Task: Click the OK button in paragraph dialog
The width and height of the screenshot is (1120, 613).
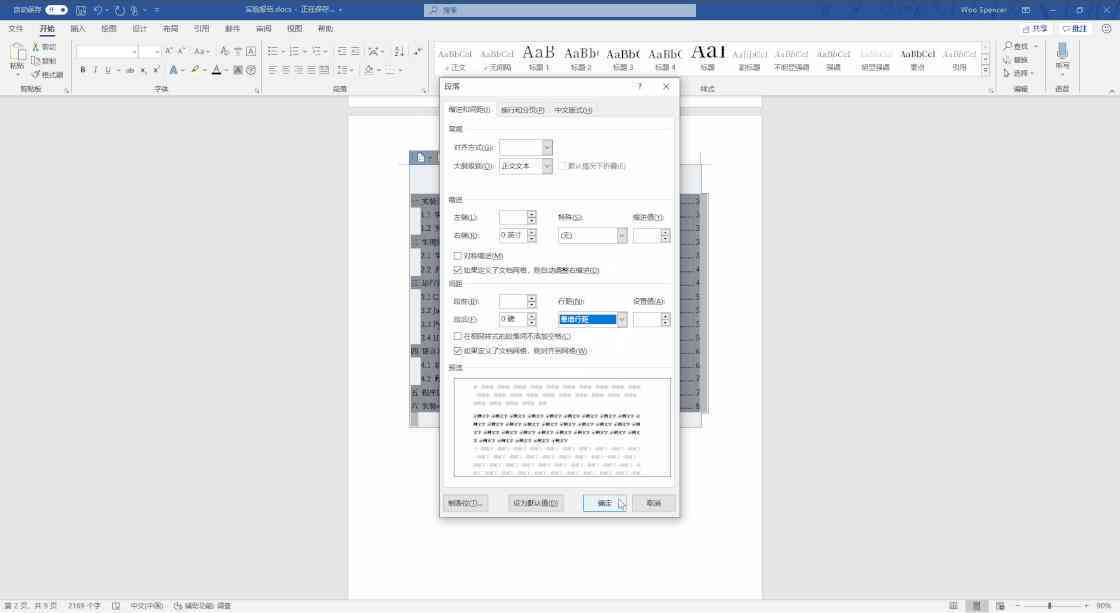Action: (x=604, y=503)
